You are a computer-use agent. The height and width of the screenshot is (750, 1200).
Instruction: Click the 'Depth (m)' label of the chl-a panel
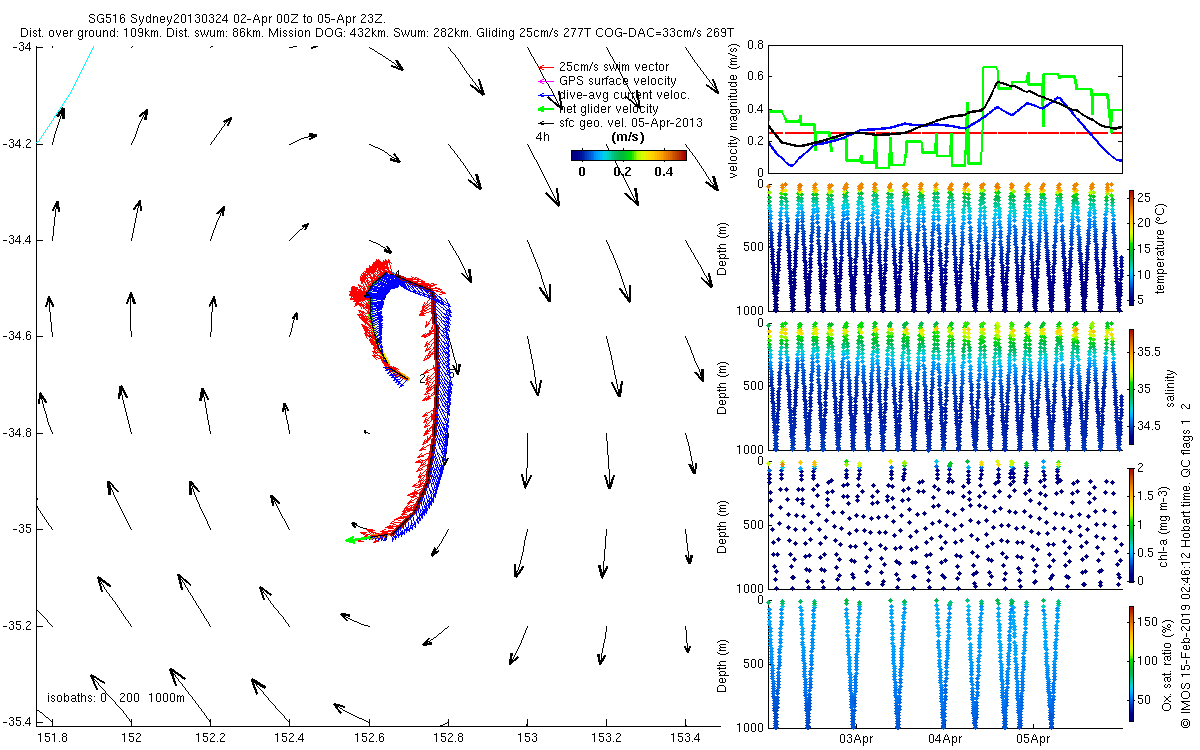723,527
